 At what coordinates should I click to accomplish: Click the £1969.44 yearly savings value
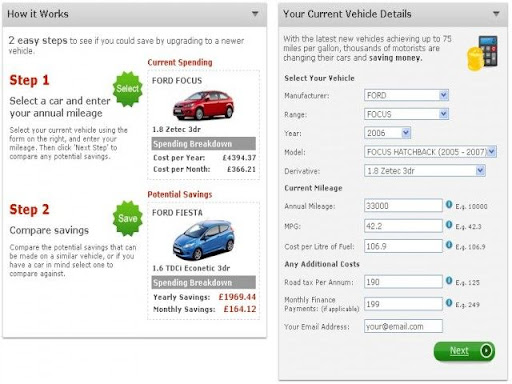tap(237, 297)
